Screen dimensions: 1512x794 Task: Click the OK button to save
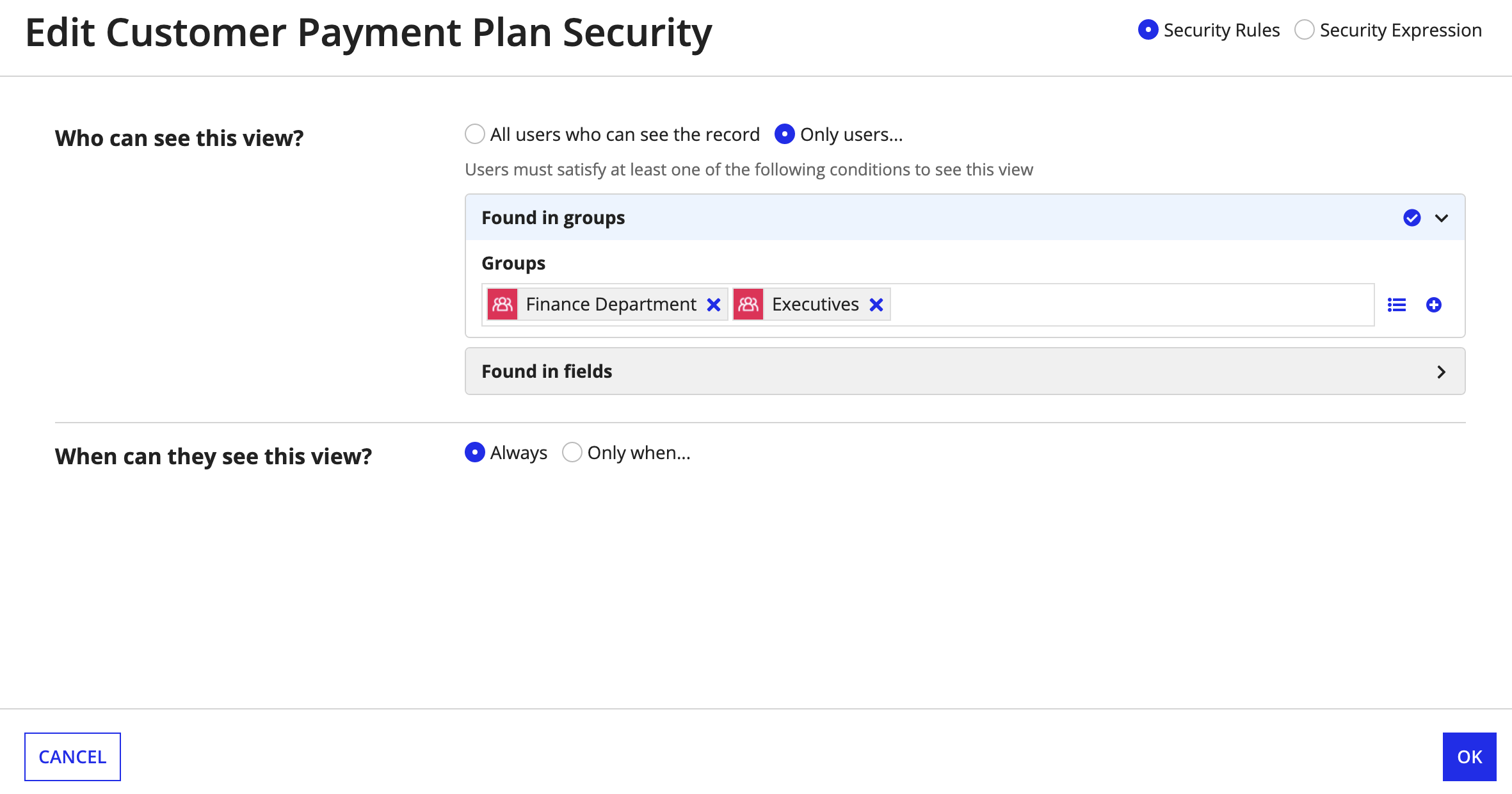click(1470, 756)
